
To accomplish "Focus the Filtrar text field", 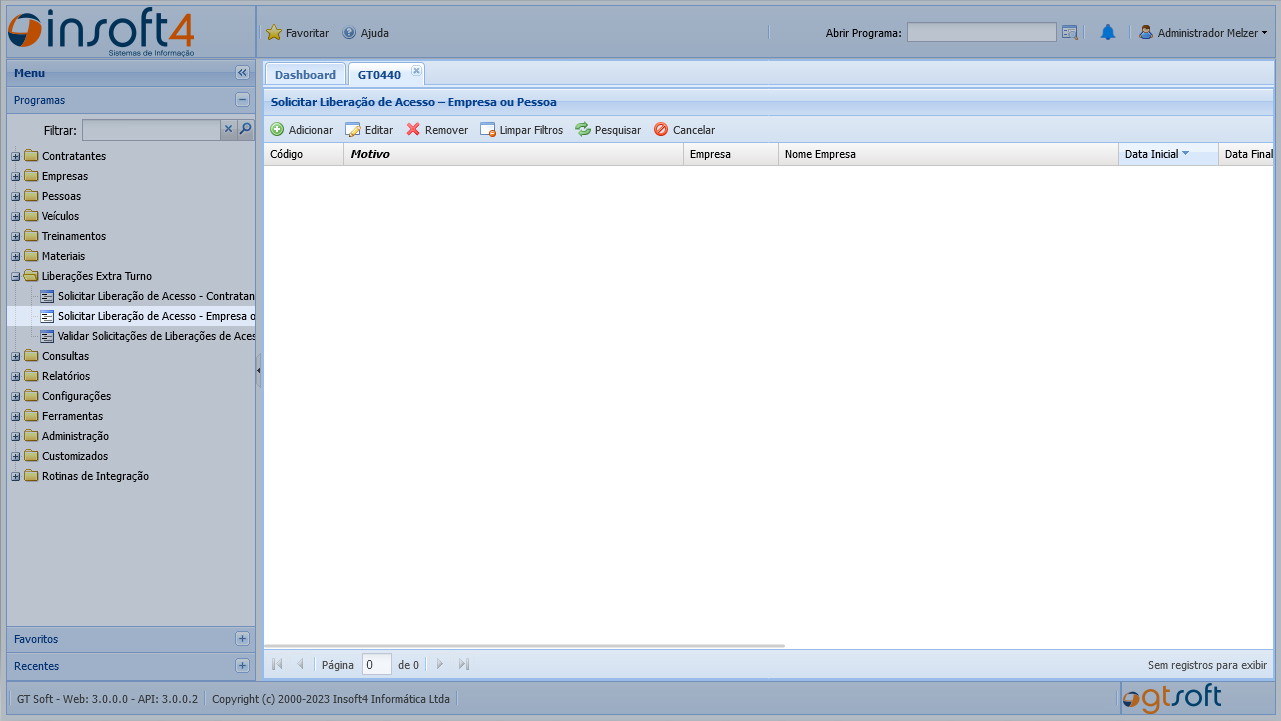I will 151,130.
